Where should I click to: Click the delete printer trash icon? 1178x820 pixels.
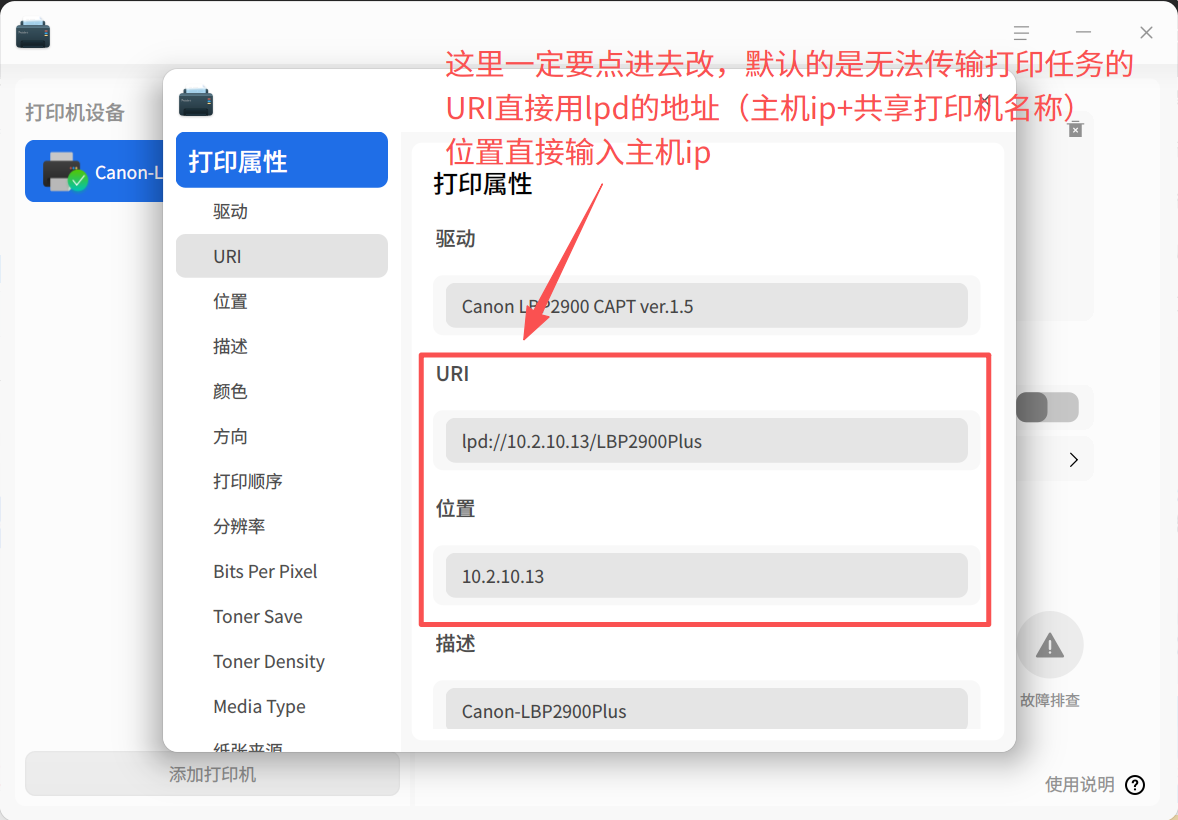pos(1075,129)
